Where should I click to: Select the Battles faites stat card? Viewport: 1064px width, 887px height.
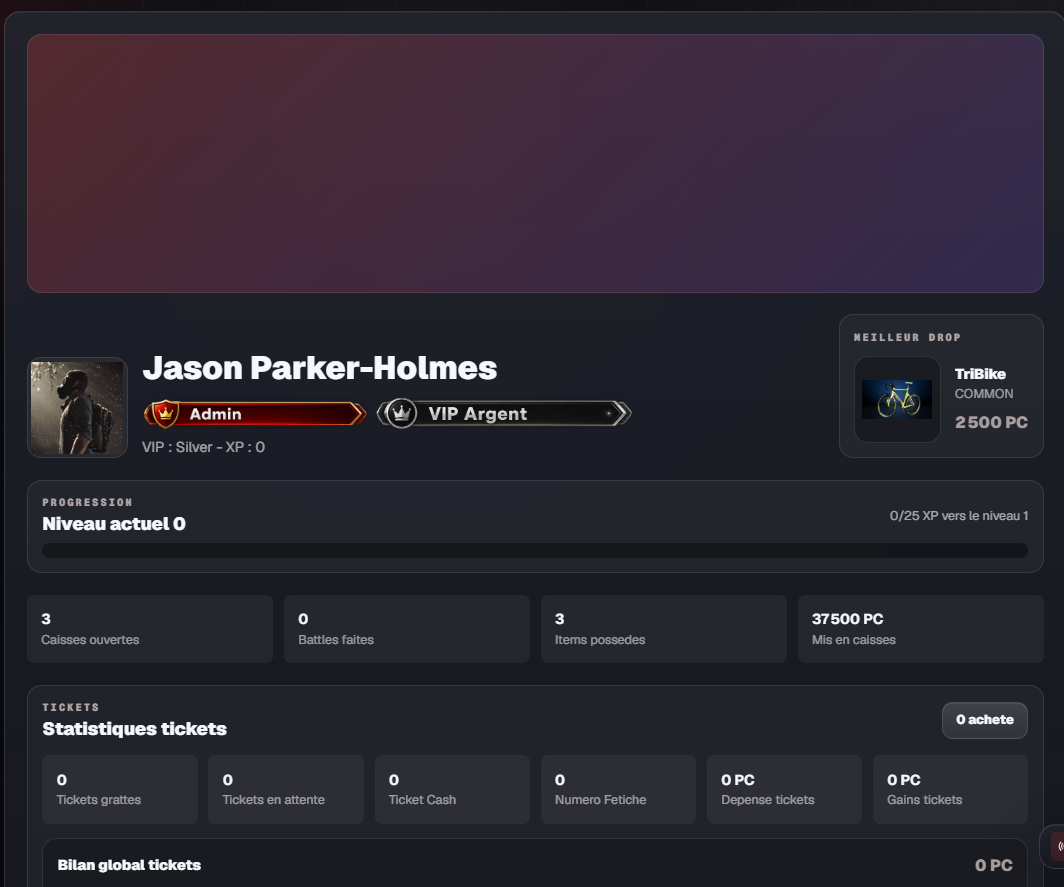coord(406,629)
